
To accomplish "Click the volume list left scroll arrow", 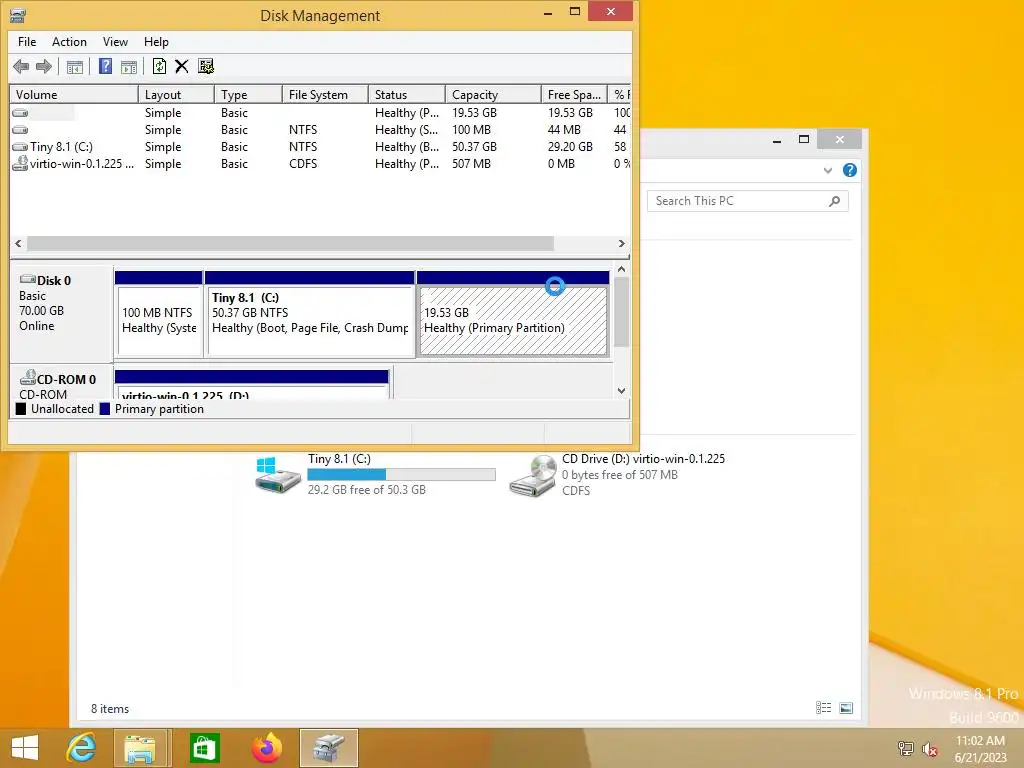I will click(x=18, y=244).
